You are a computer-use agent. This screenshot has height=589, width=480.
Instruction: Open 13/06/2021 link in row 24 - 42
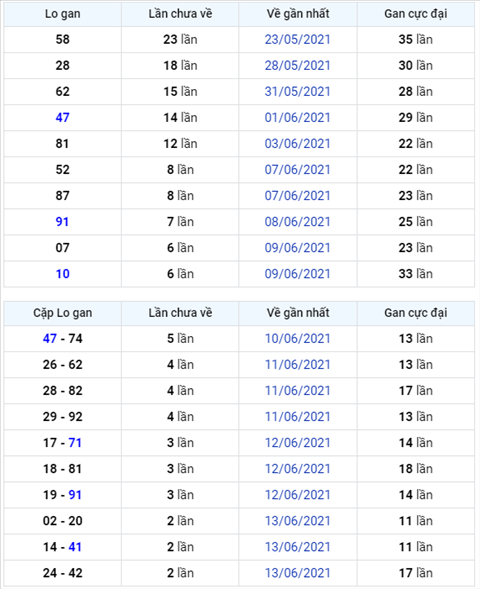pyautogui.click(x=297, y=573)
